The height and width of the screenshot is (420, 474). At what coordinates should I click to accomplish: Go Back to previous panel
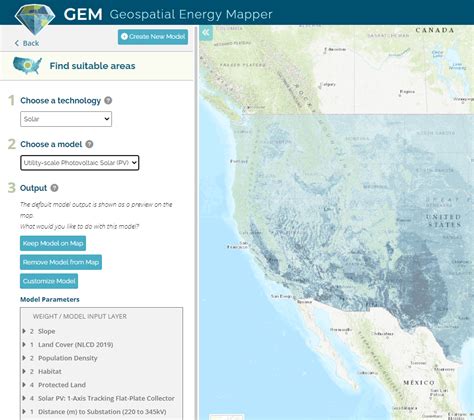tap(27, 43)
